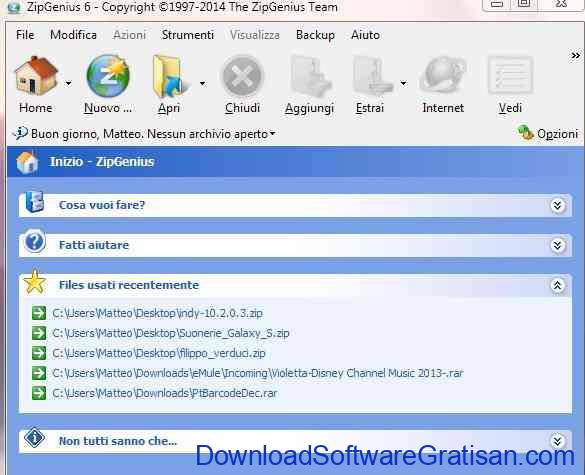This screenshot has width=585, height=475.
Task: Click the info diamond icon beside Non tutti sanno che
Action: [x=35, y=437]
